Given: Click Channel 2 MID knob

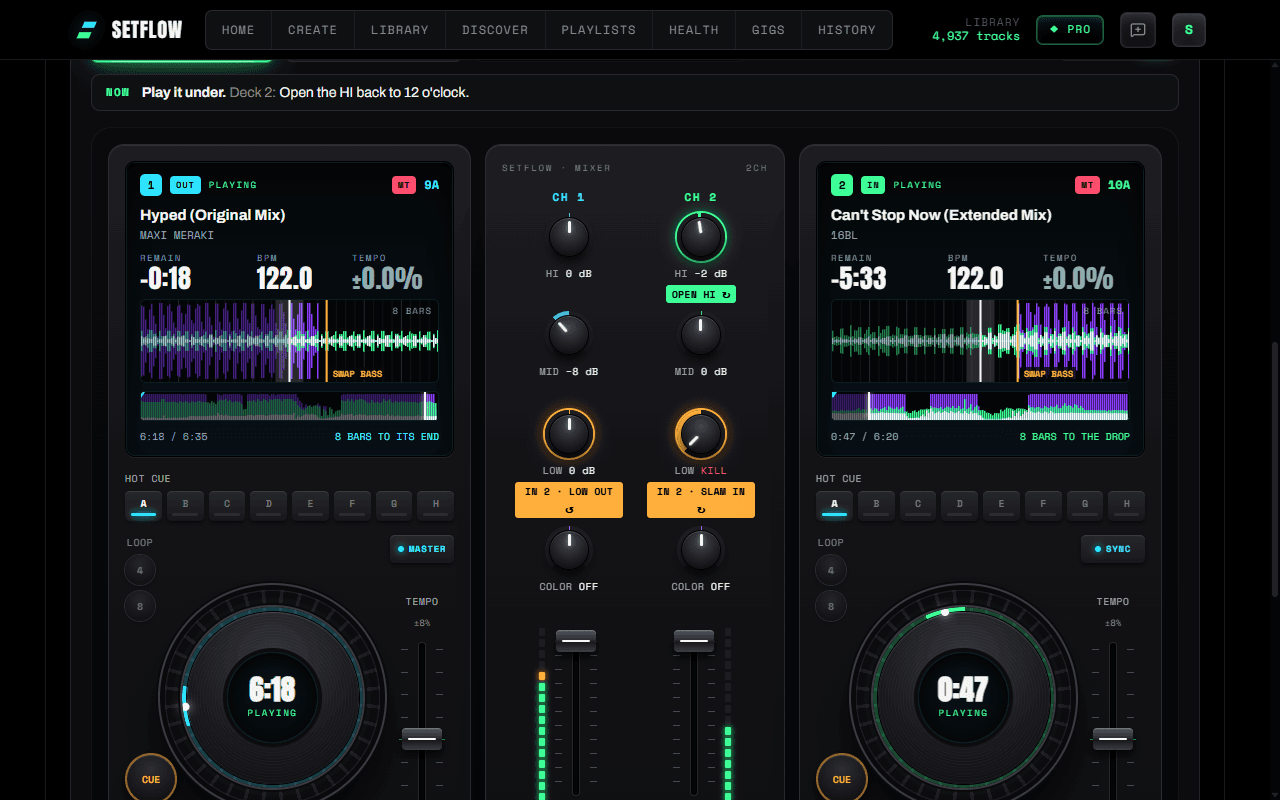Looking at the screenshot, I should pos(701,335).
